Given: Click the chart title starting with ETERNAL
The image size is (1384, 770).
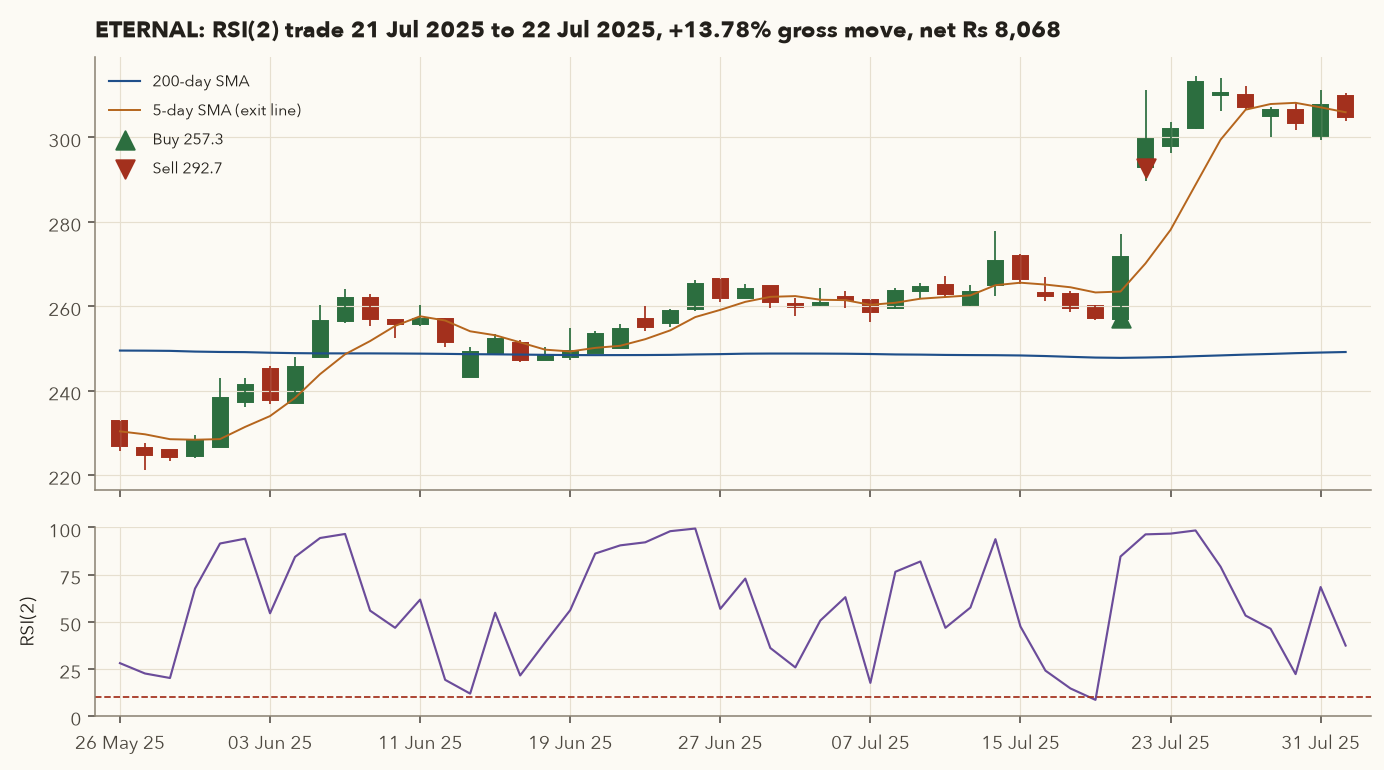Looking at the screenshot, I should click(x=578, y=31).
